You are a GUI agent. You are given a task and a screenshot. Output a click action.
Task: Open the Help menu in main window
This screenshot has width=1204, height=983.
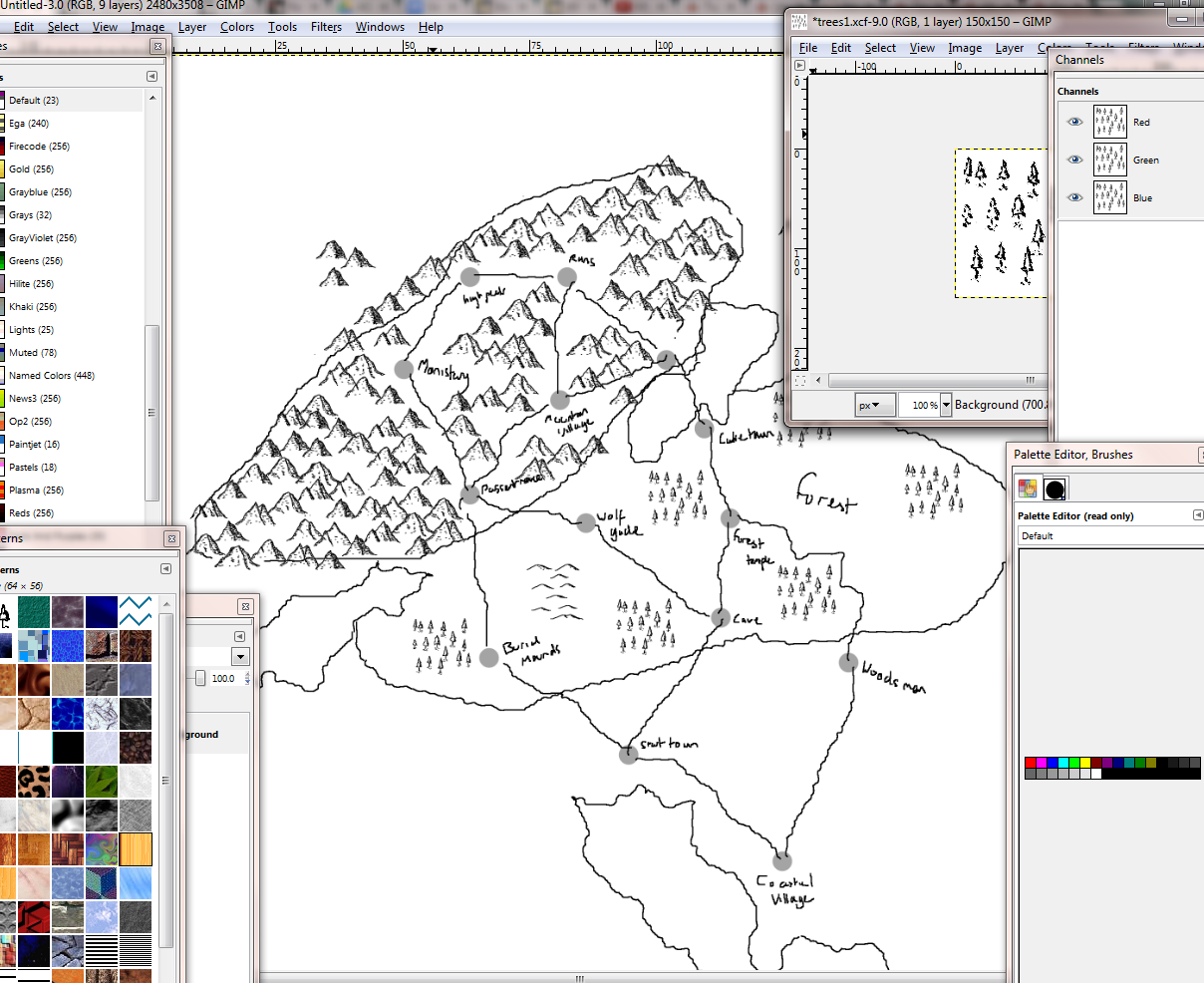click(x=431, y=27)
